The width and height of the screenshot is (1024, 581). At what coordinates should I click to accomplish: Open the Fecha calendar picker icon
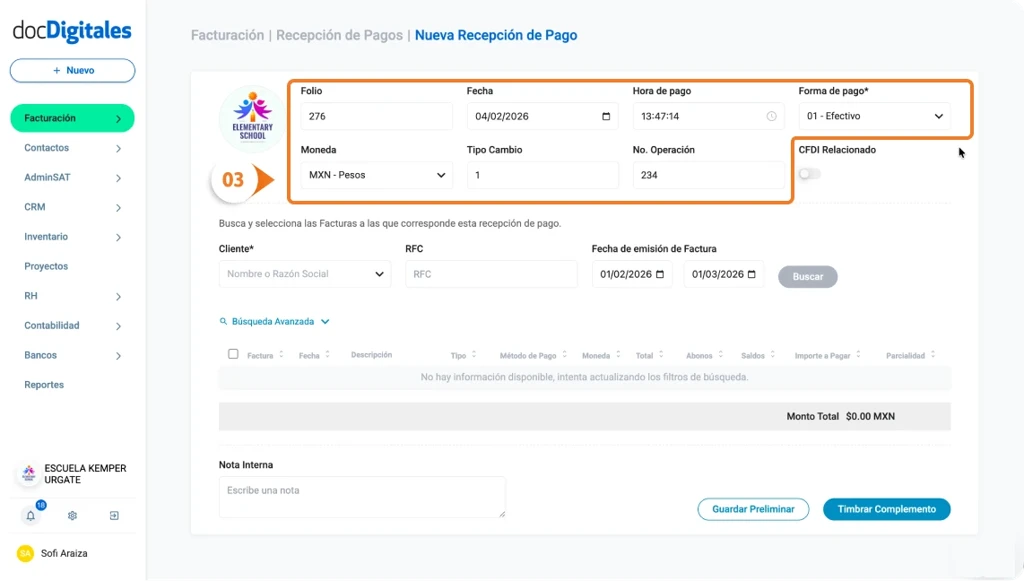[x=605, y=116]
